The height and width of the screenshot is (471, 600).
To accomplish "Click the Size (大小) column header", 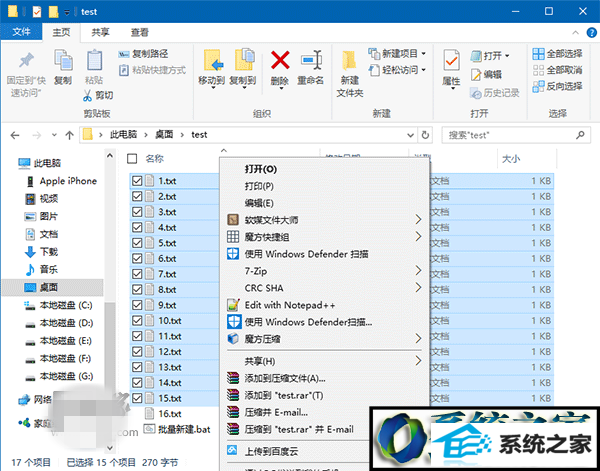I will (511, 159).
